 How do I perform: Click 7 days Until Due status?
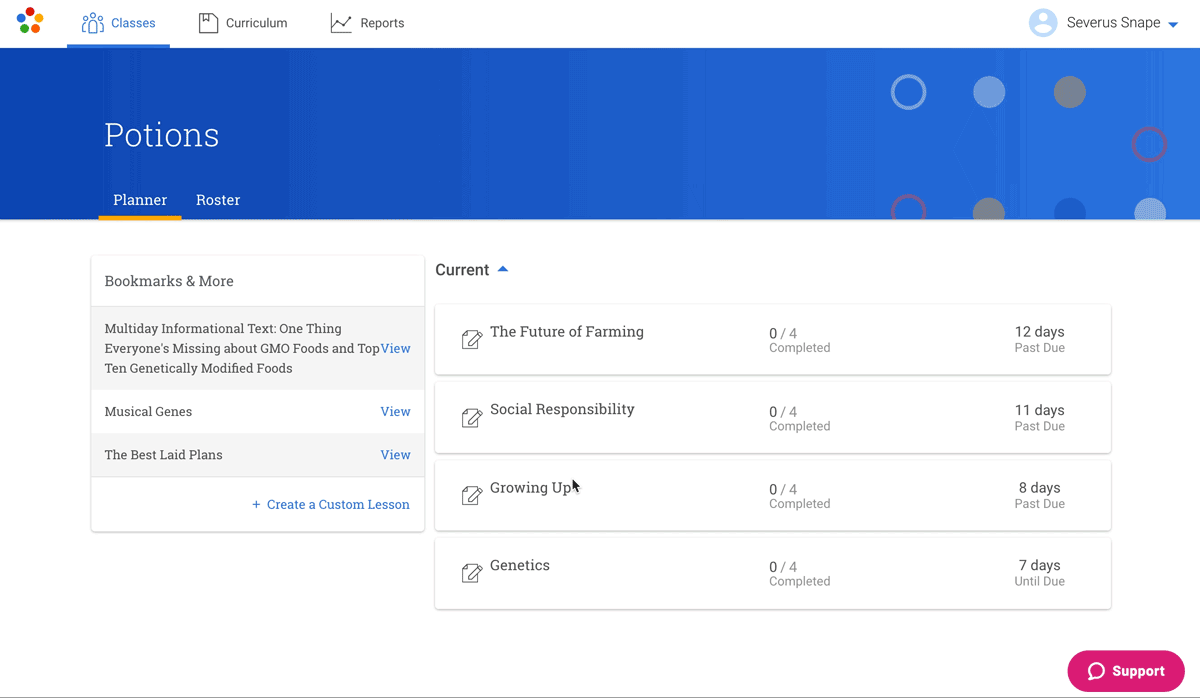click(x=1039, y=572)
